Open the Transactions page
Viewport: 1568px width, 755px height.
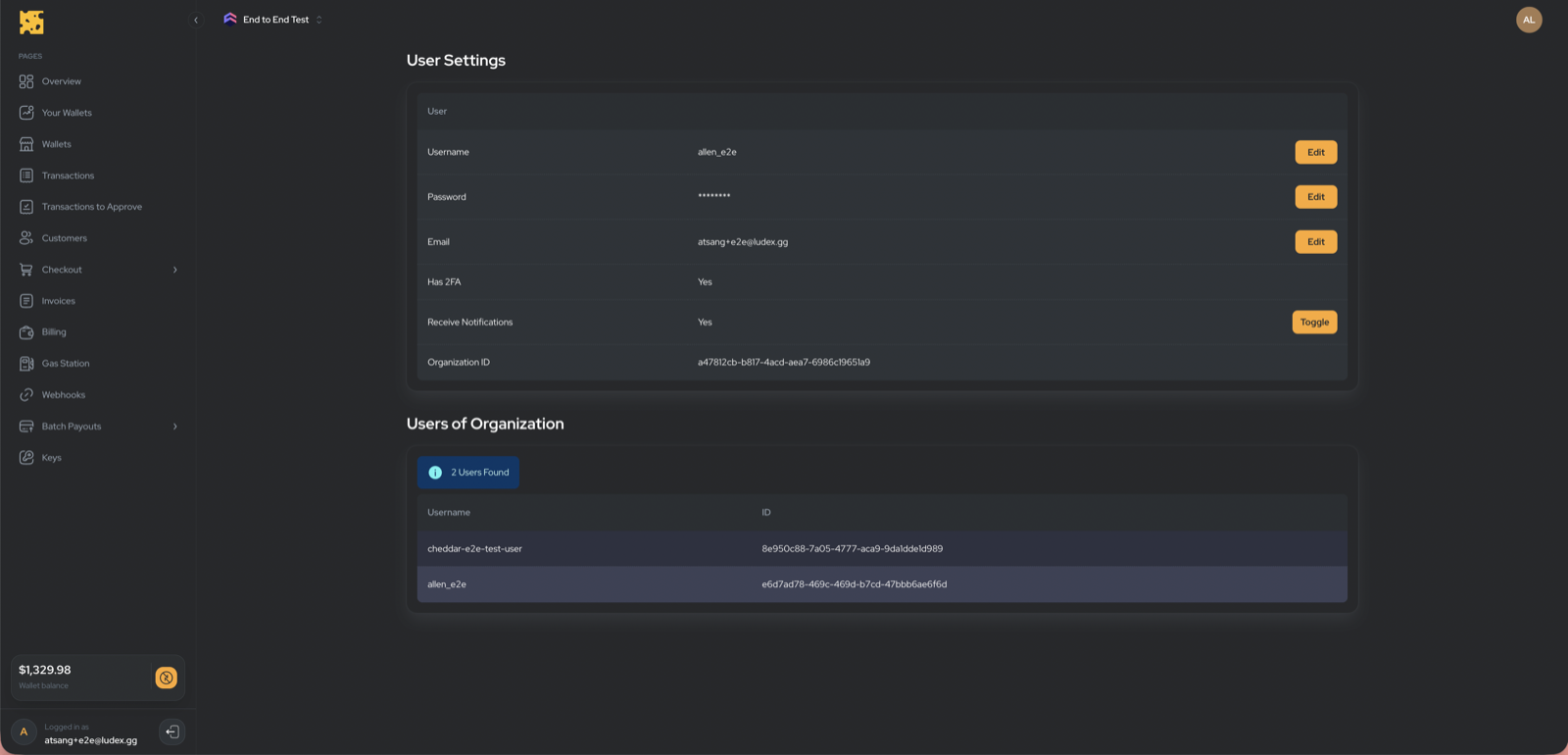(68, 176)
